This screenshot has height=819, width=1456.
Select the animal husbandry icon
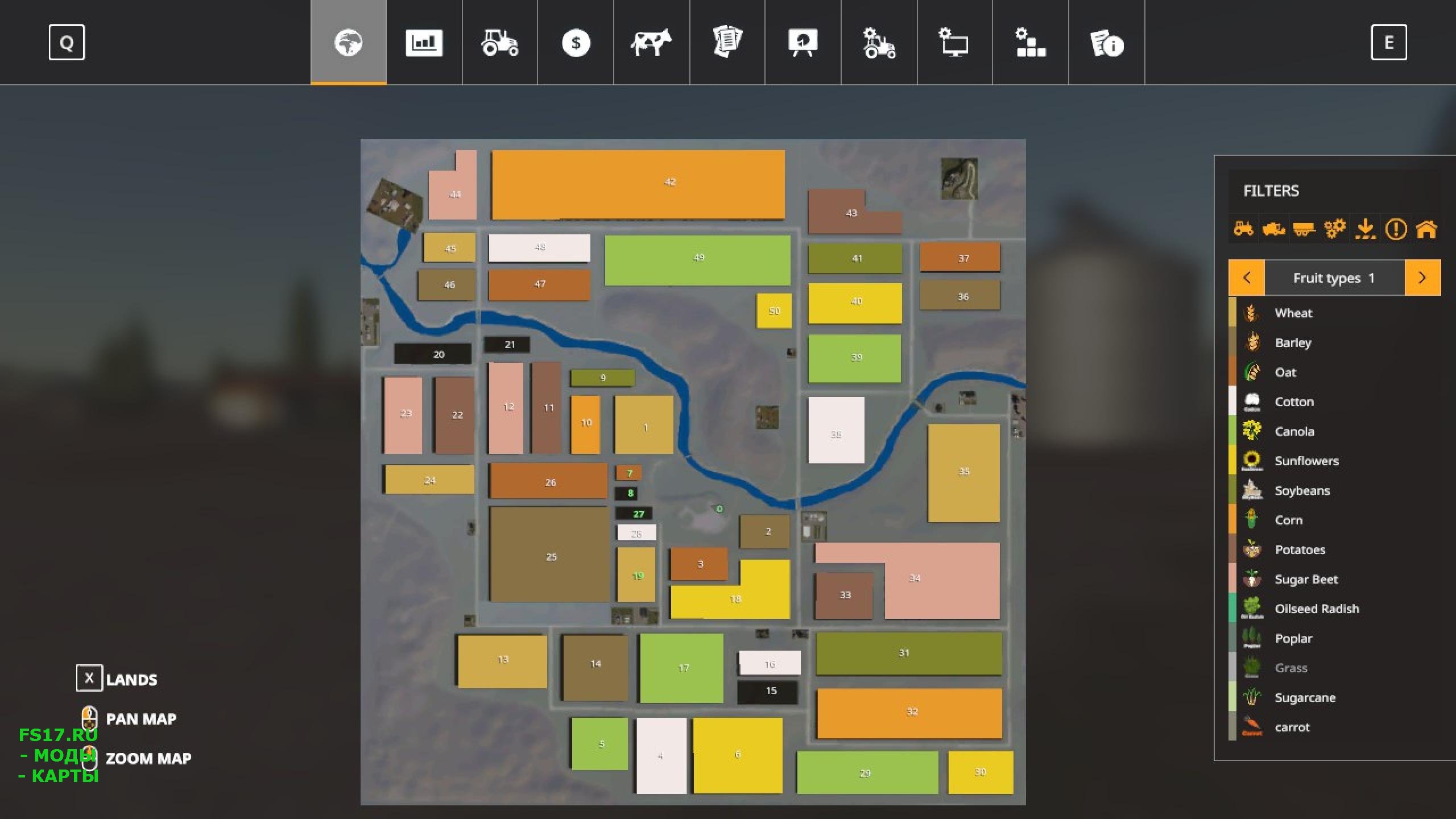tap(651, 42)
